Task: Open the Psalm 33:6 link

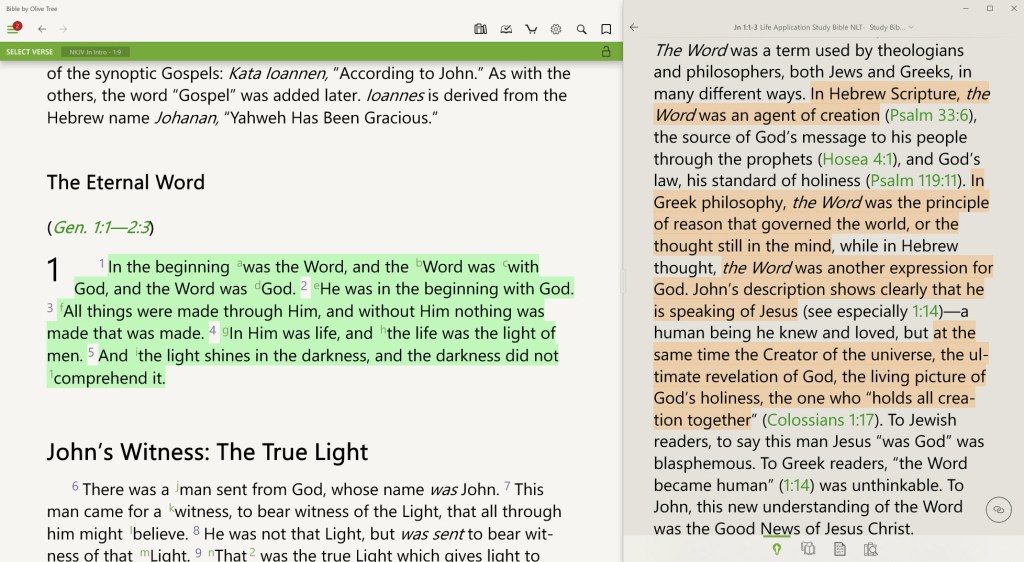Action: coord(929,116)
